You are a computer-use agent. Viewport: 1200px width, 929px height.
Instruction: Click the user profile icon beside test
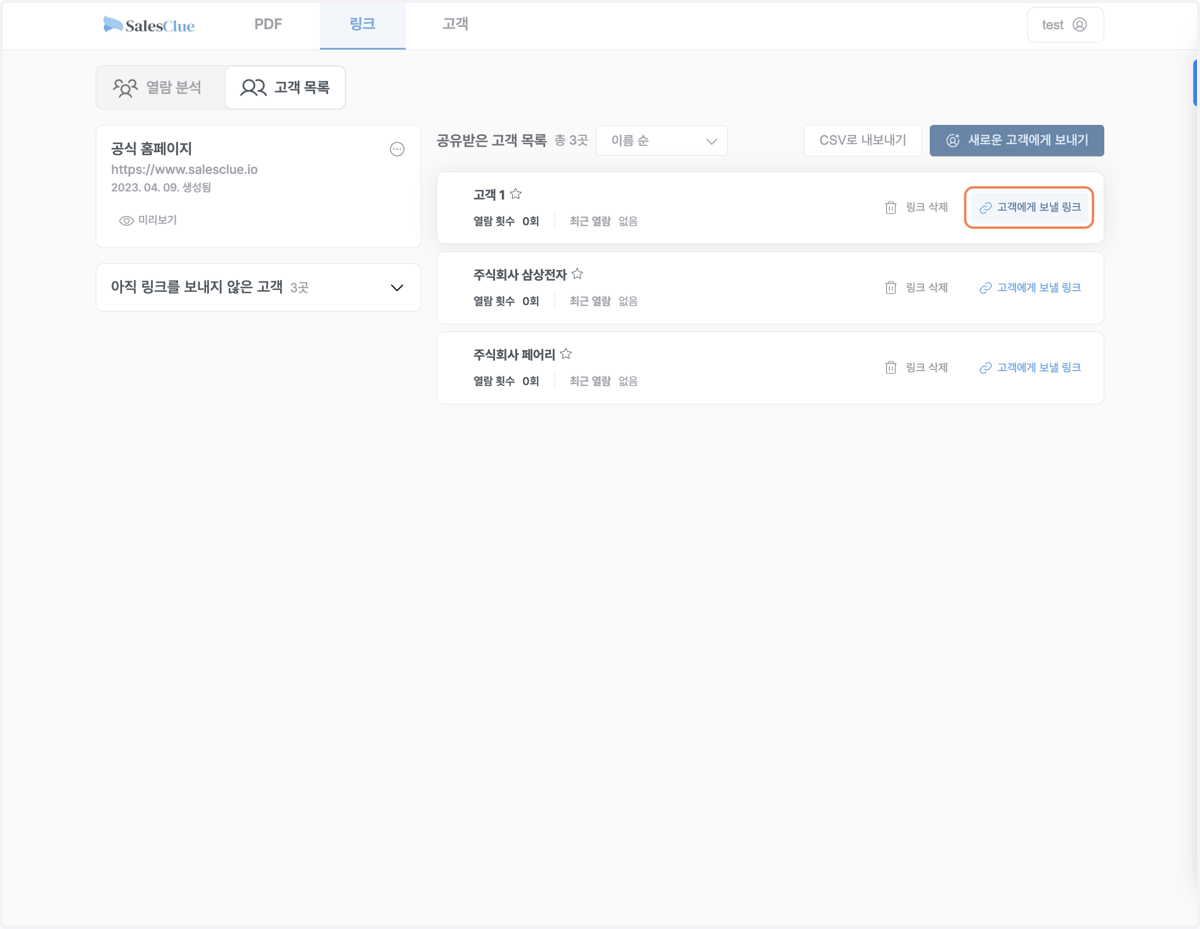tap(1080, 25)
